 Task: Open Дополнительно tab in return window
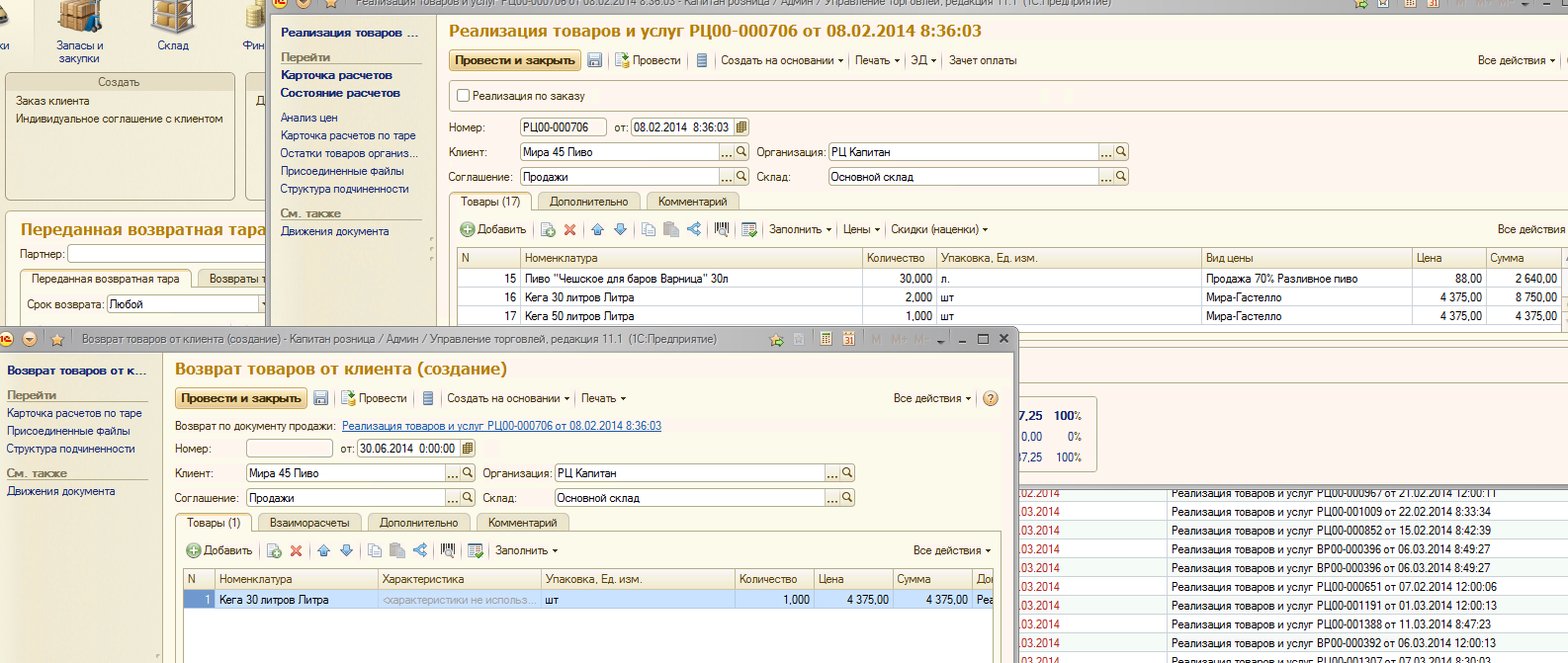coord(419,523)
